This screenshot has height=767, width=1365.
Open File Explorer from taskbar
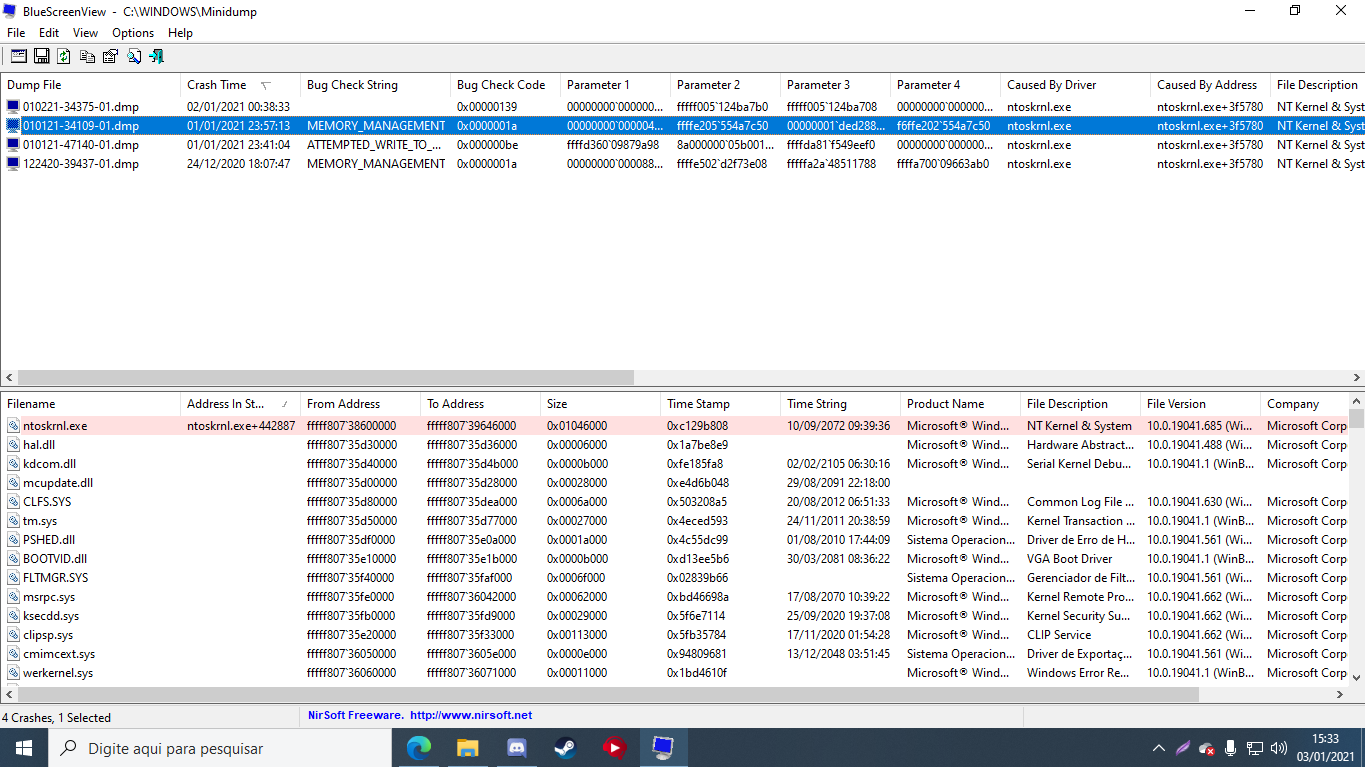tap(467, 748)
